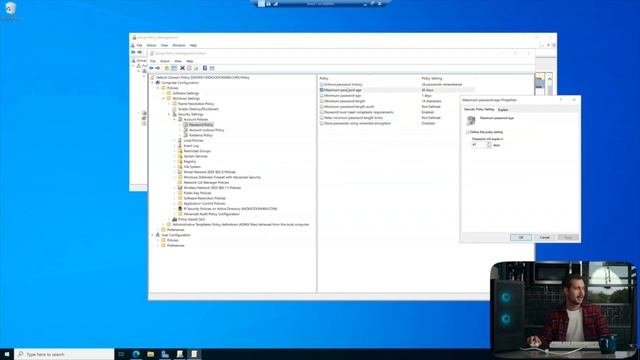The height and width of the screenshot is (360, 640).
Task: Click the Up one level toolbar icon
Action: pos(167,68)
